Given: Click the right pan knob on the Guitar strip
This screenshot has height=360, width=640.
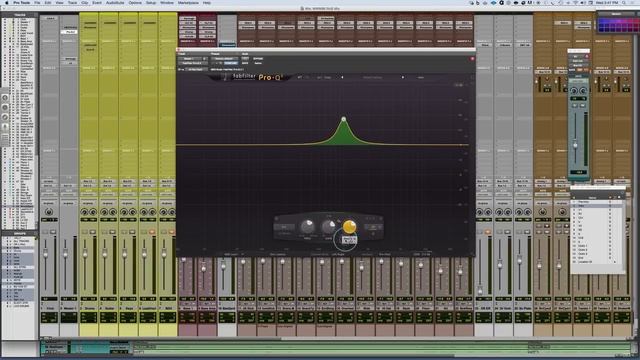Looking at the screenshot, I should tap(113, 212).
